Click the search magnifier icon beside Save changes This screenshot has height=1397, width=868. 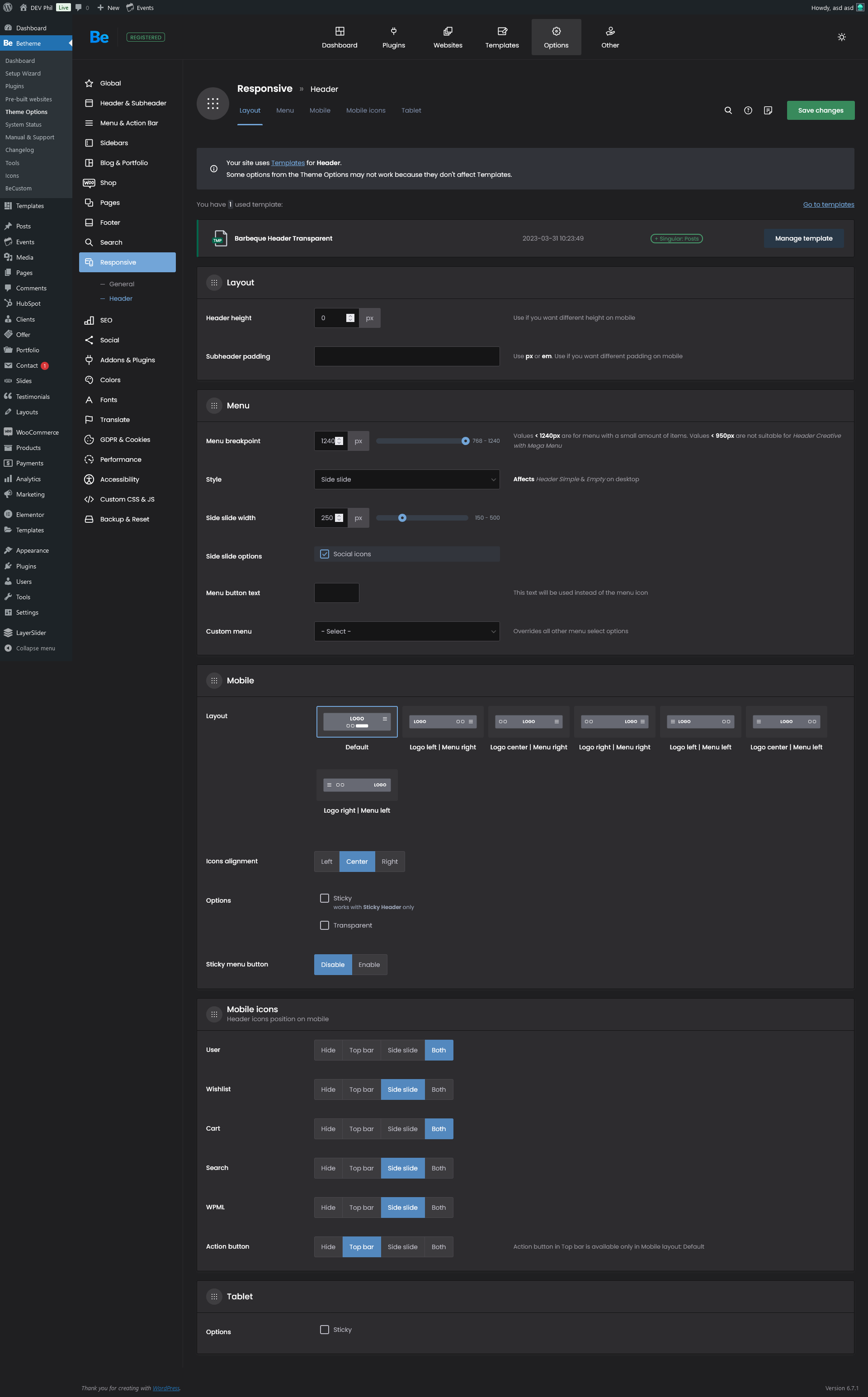(x=728, y=110)
